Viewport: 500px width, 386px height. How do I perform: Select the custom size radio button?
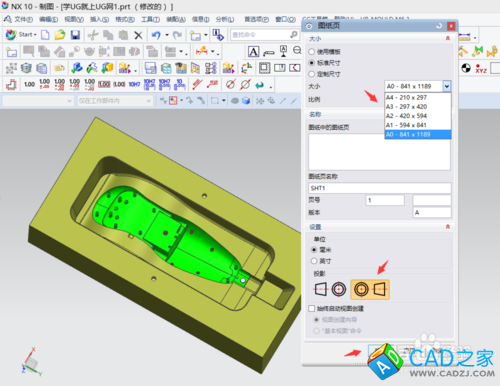coord(312,74)
